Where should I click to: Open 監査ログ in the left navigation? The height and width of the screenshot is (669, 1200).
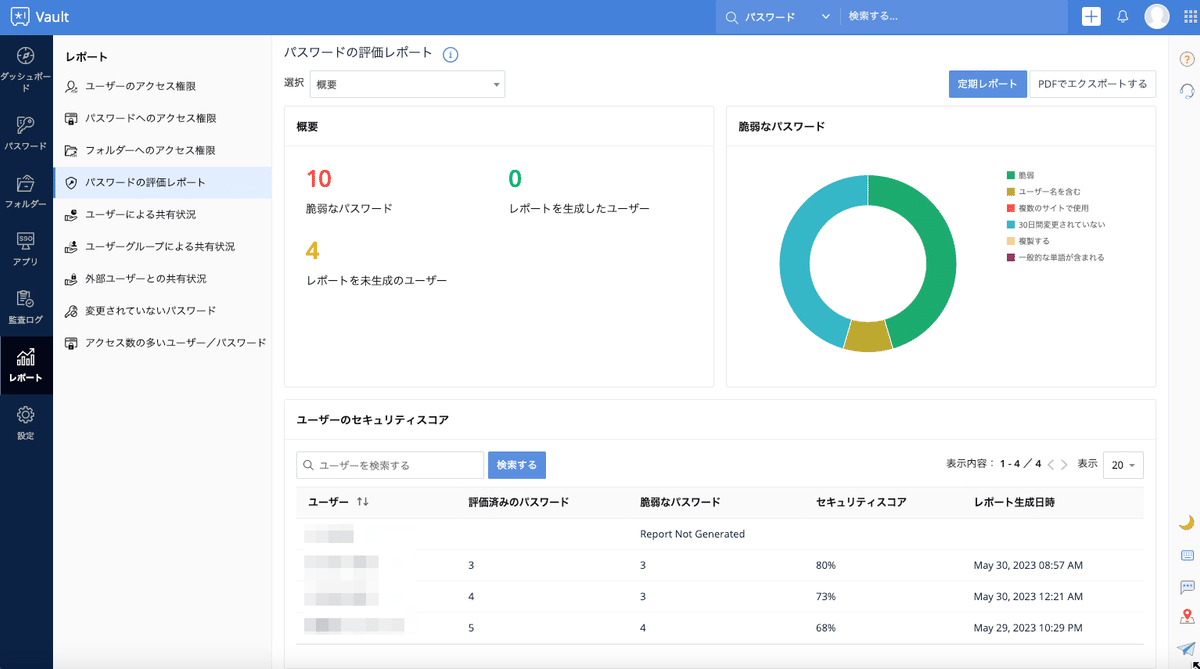(x=26, y=306)
